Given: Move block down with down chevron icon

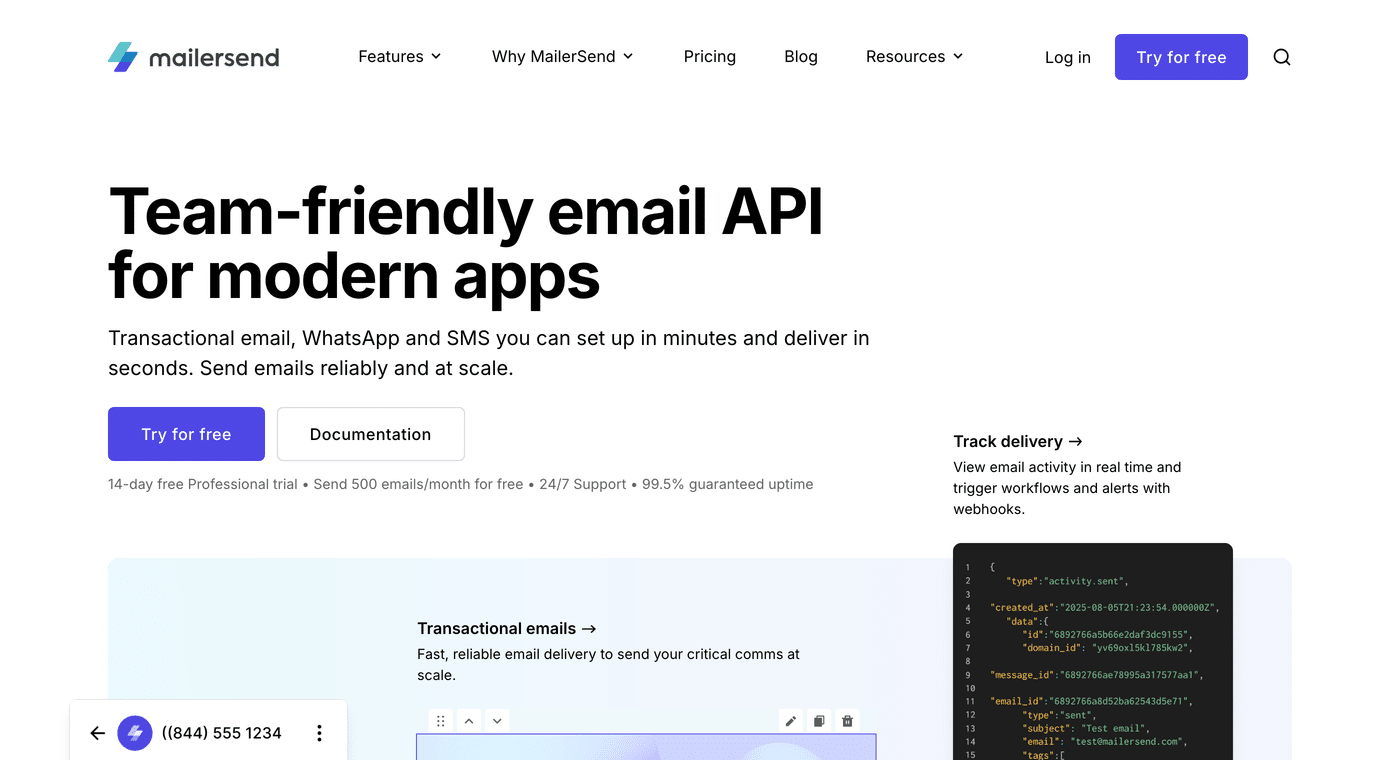Looking at the screenshot, I should pos(497,720).
